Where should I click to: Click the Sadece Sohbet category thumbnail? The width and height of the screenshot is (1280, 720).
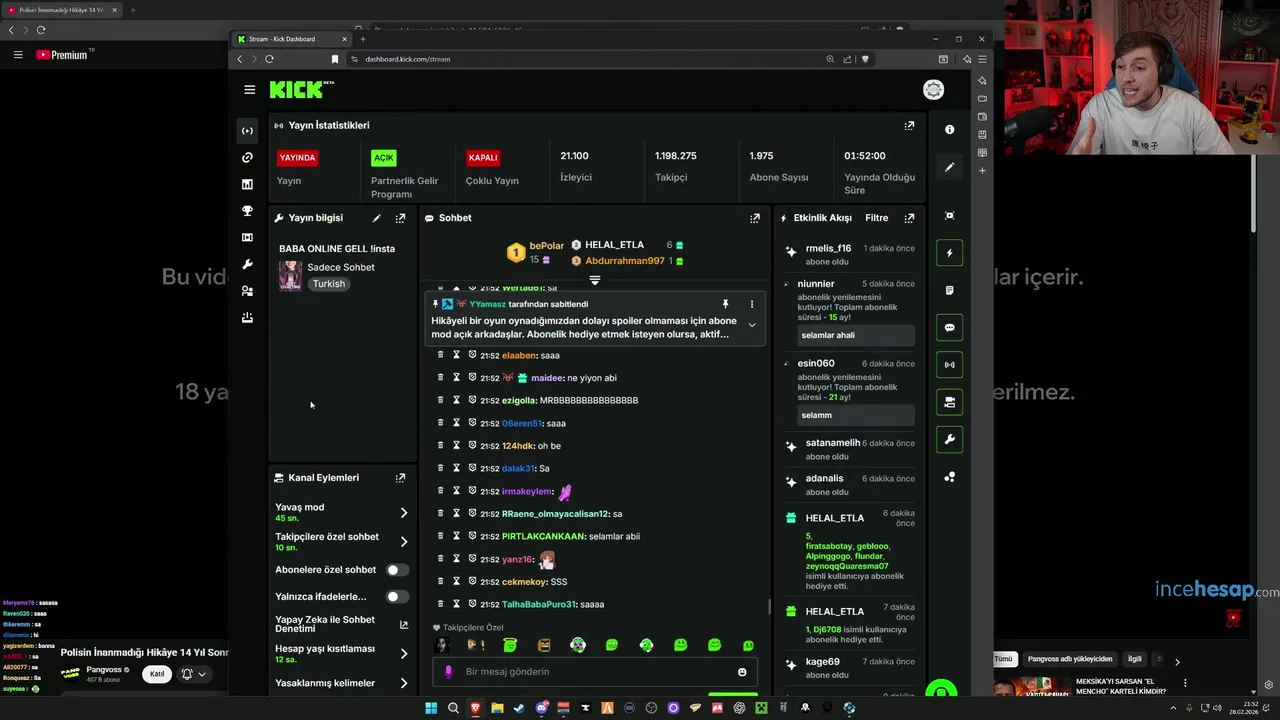290,276
